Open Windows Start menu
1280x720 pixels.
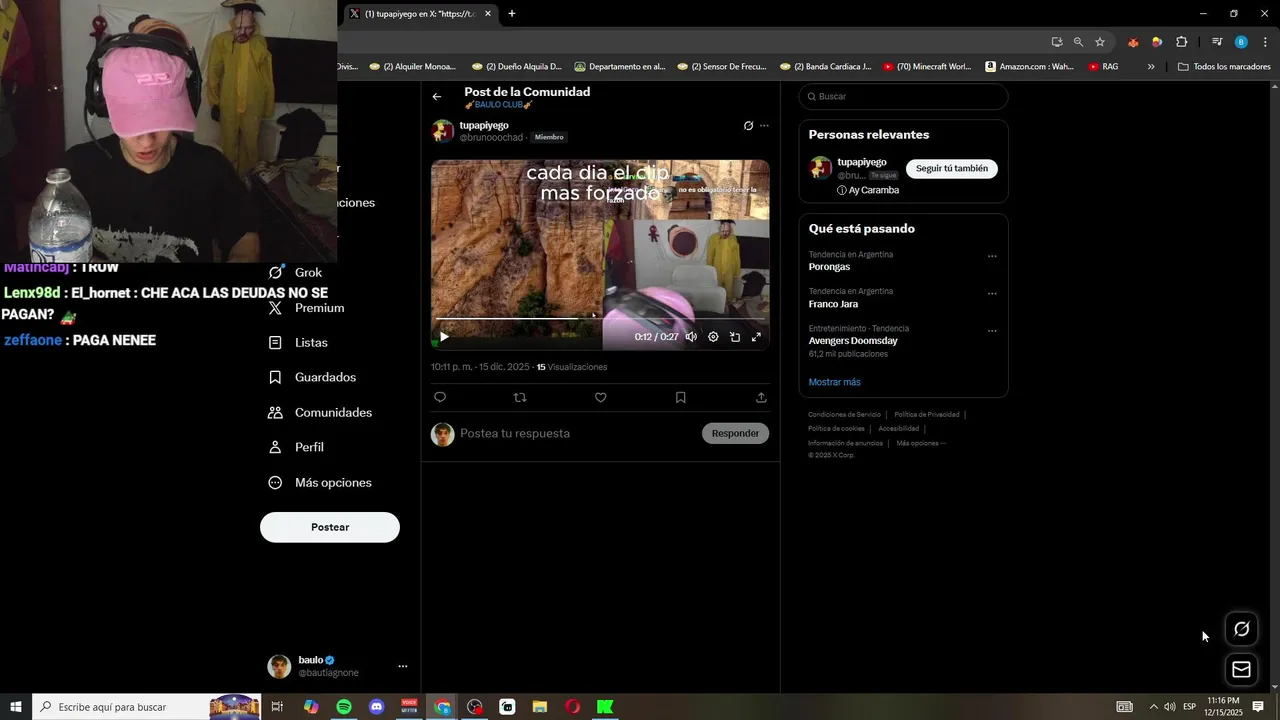pos(16,707)
